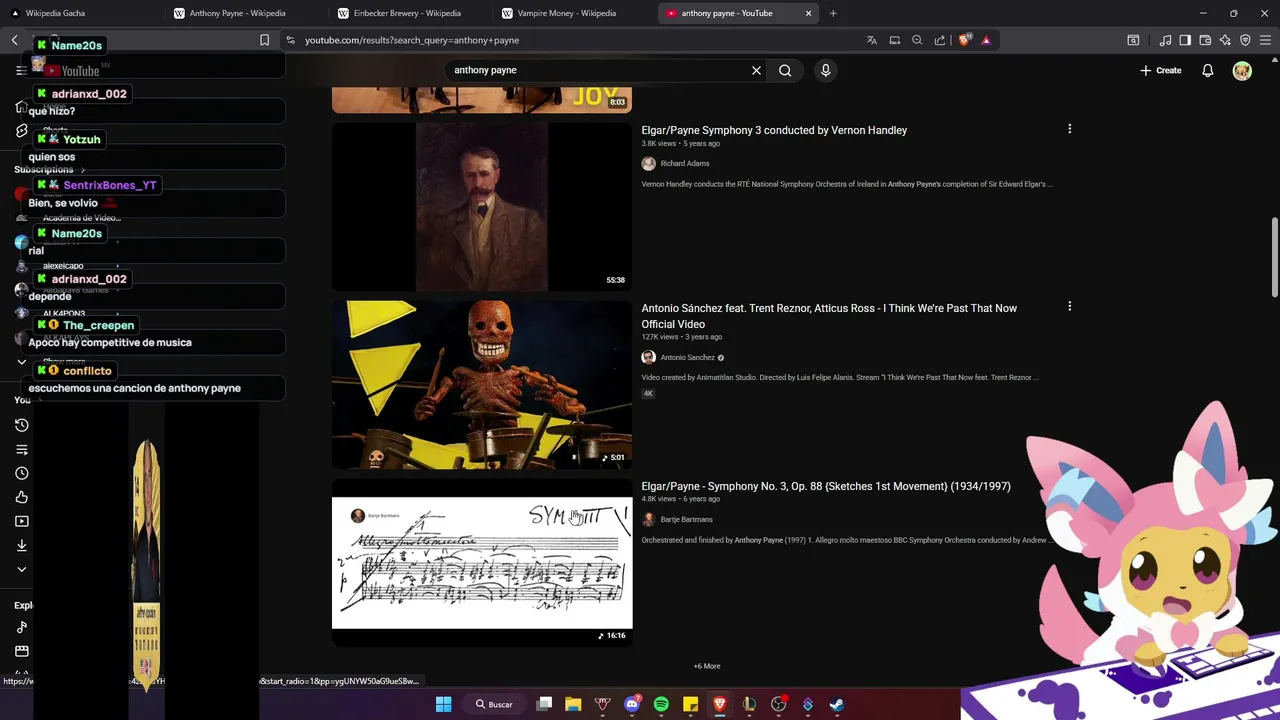Bookmark this page icon
This screenshot has width=1280, height=720.
[x=264, y=40]
